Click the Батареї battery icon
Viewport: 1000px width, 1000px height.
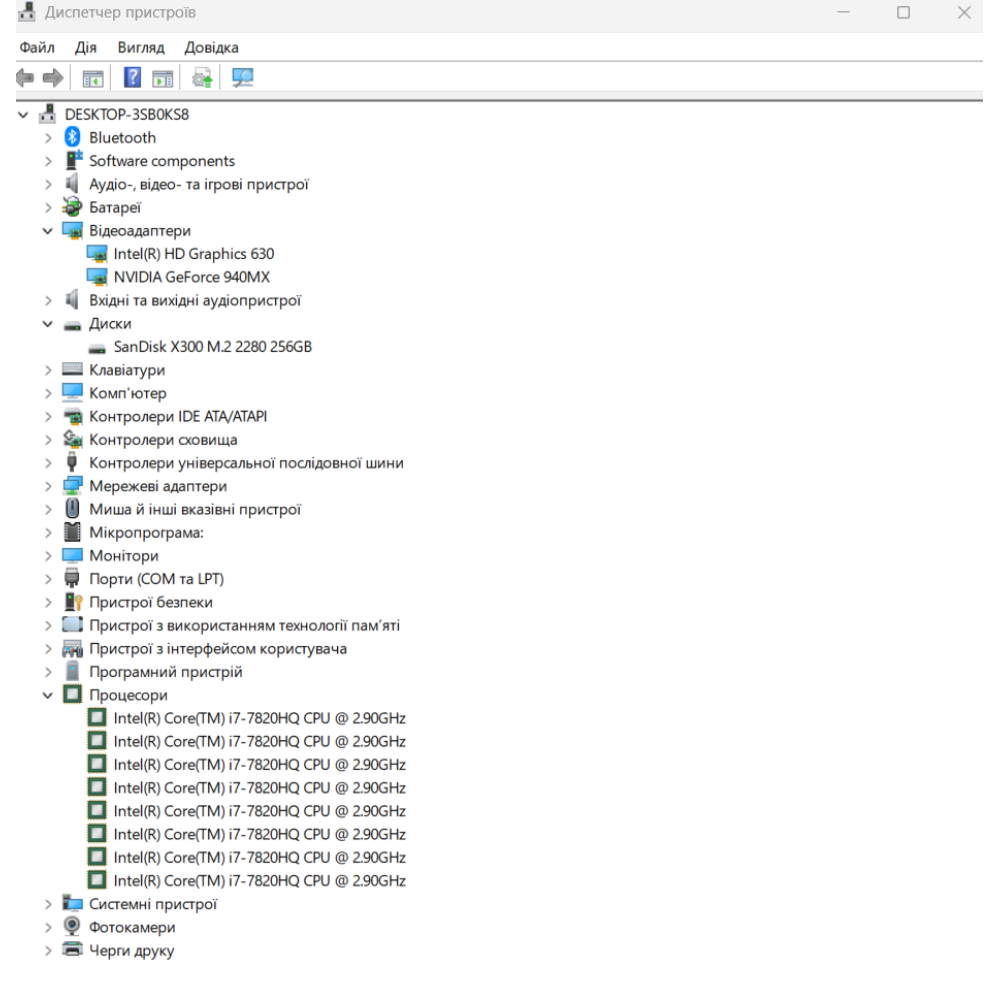tap(72, 208)
